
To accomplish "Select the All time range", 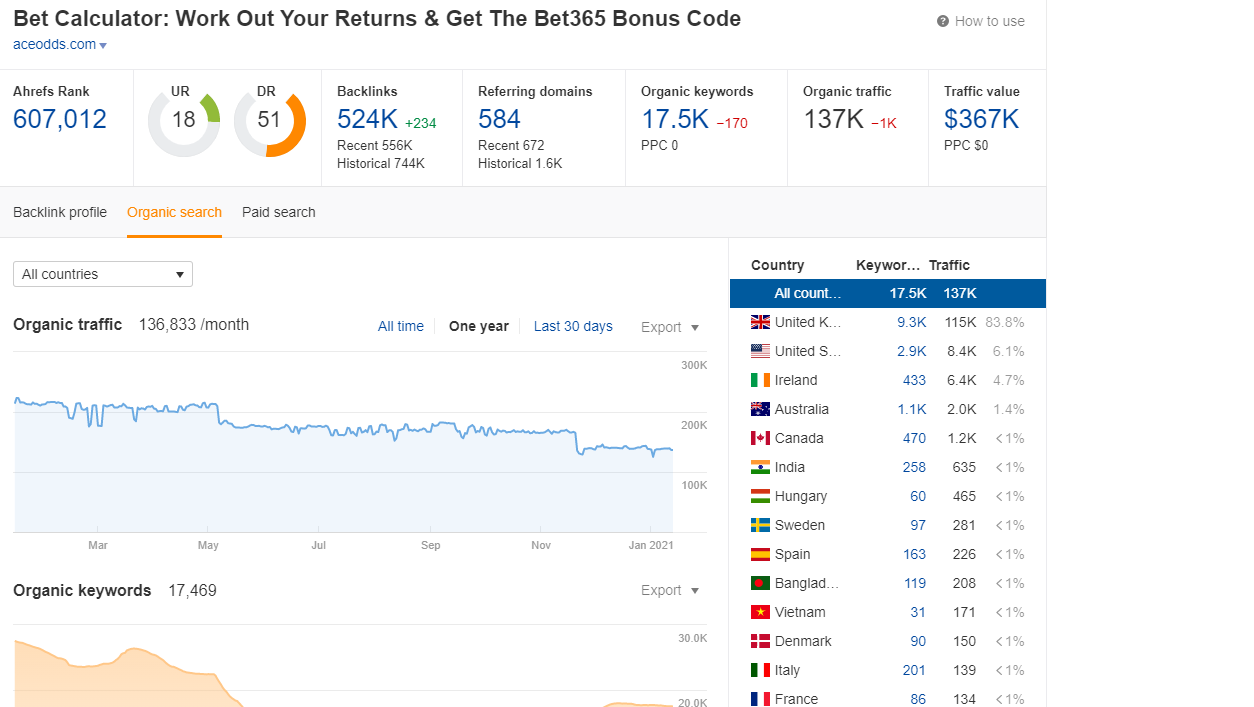I will [x=400, y=326].
